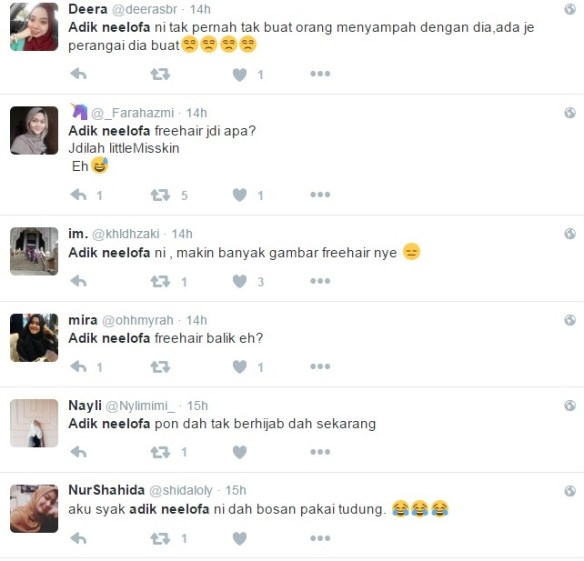Reply to mira's tweet
This screenshot has height=561, width=584.
[79, 367]
